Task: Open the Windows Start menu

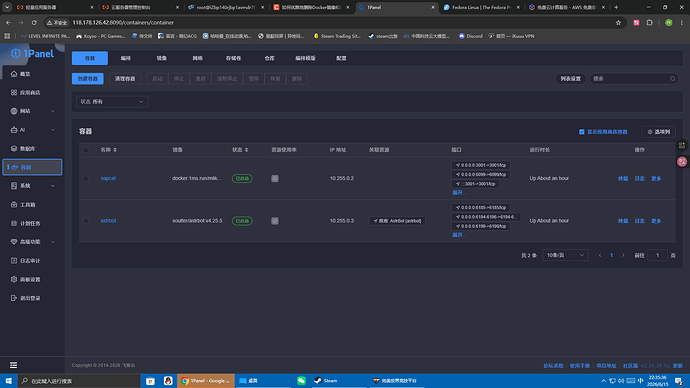Action: 8,381
